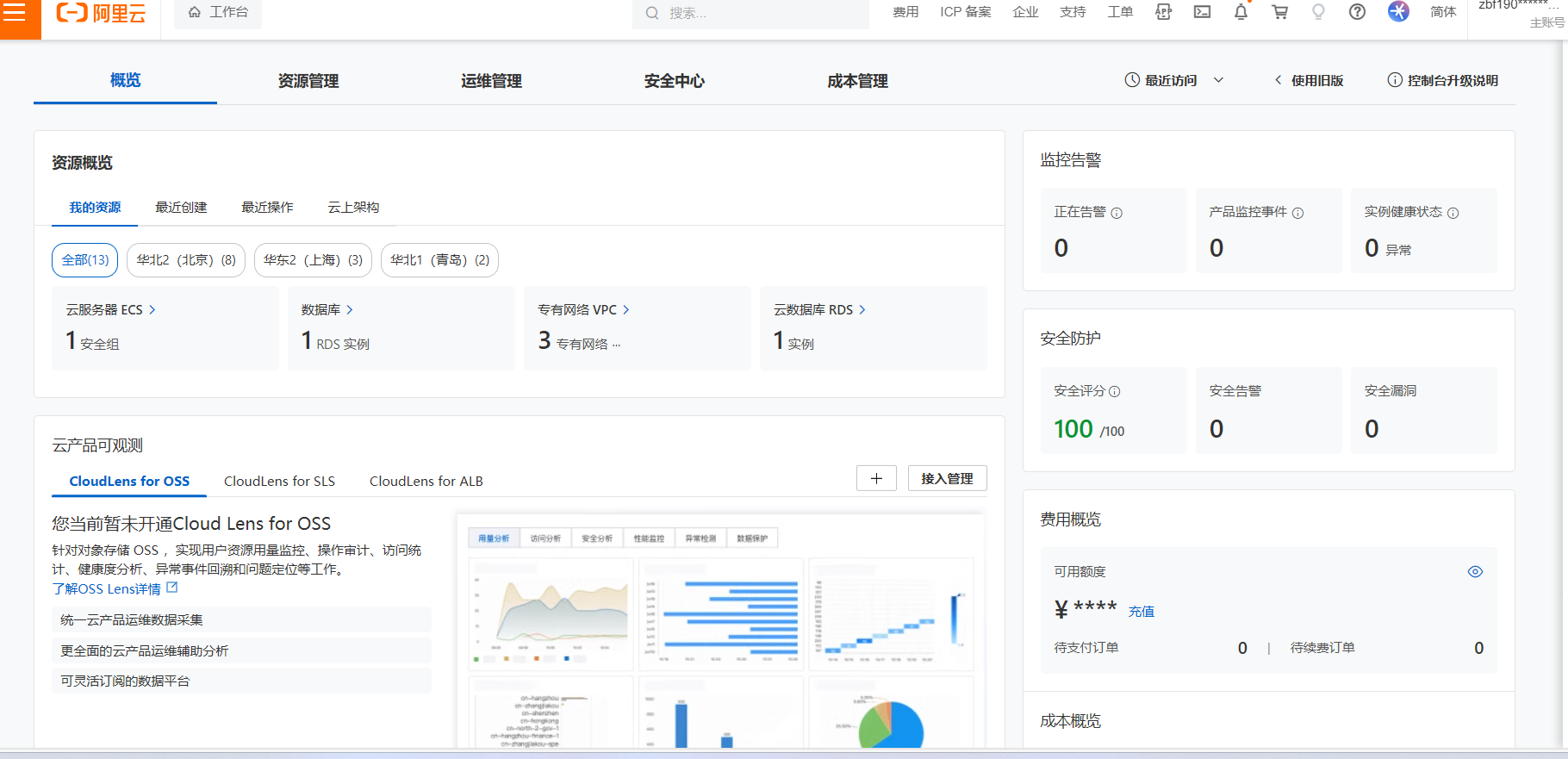
Task: Click 可灵活订阅的数据平台 row
Action: [x=241, y=681]
